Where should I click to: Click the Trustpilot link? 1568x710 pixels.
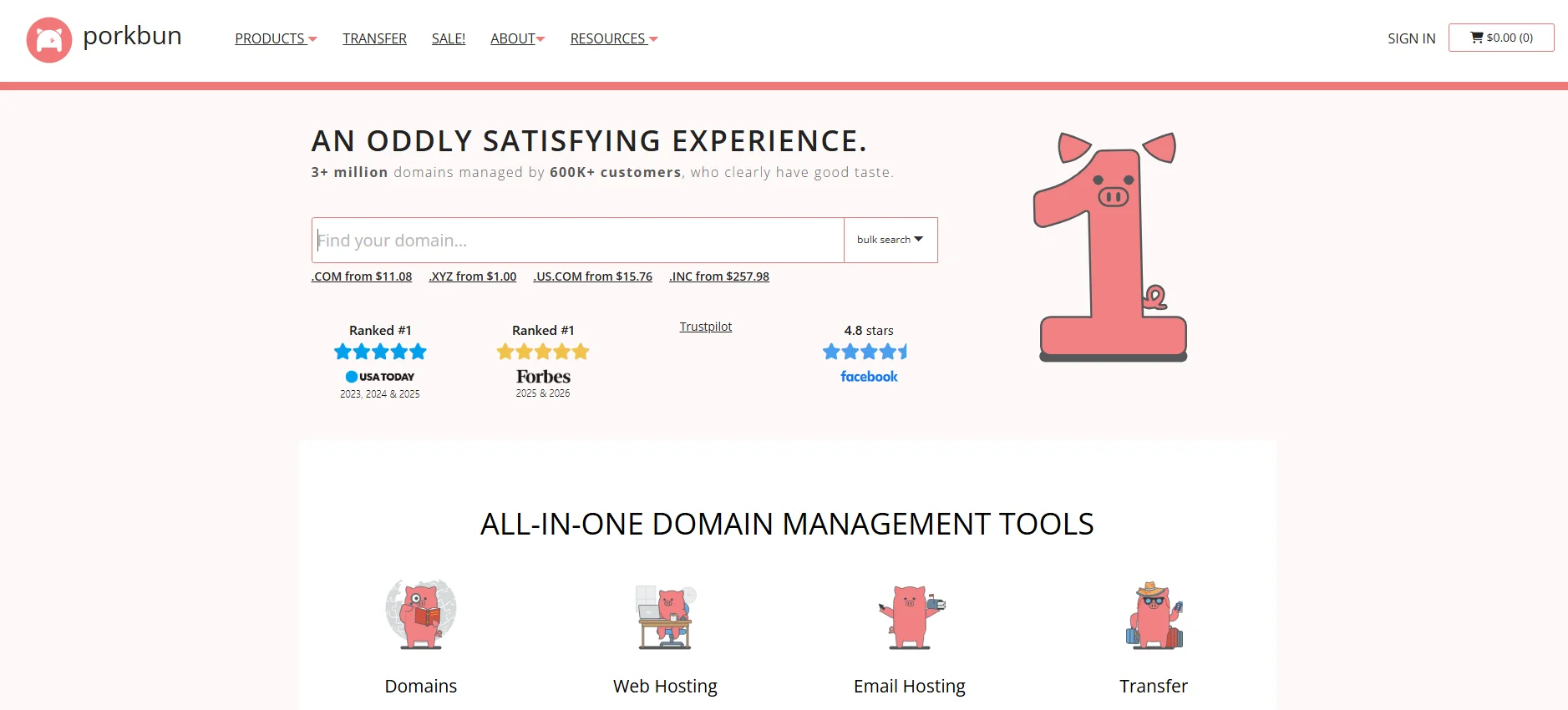point(706,327)
